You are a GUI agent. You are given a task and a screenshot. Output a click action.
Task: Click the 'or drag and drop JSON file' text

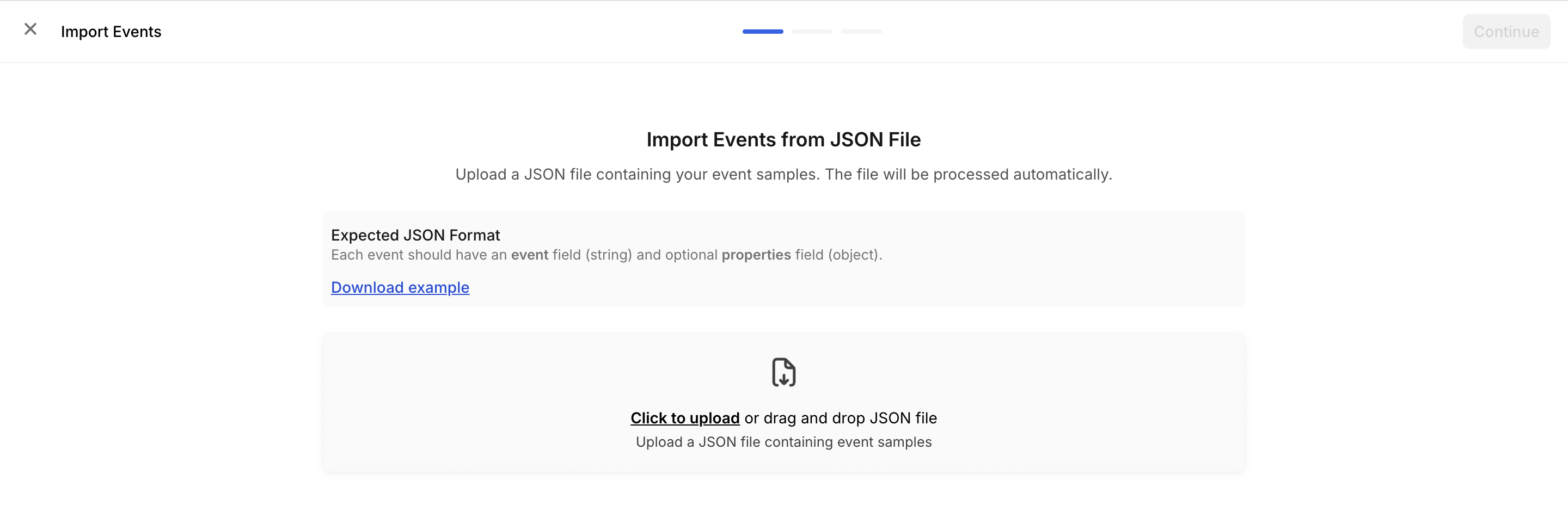click(x=840, y=418)
